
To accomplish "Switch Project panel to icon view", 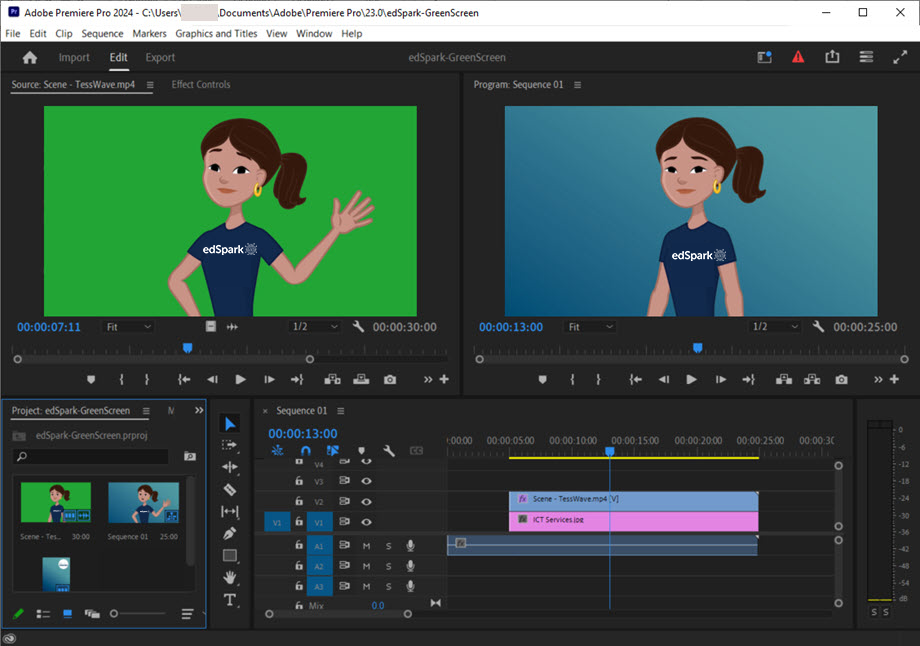I will [67, 614].
